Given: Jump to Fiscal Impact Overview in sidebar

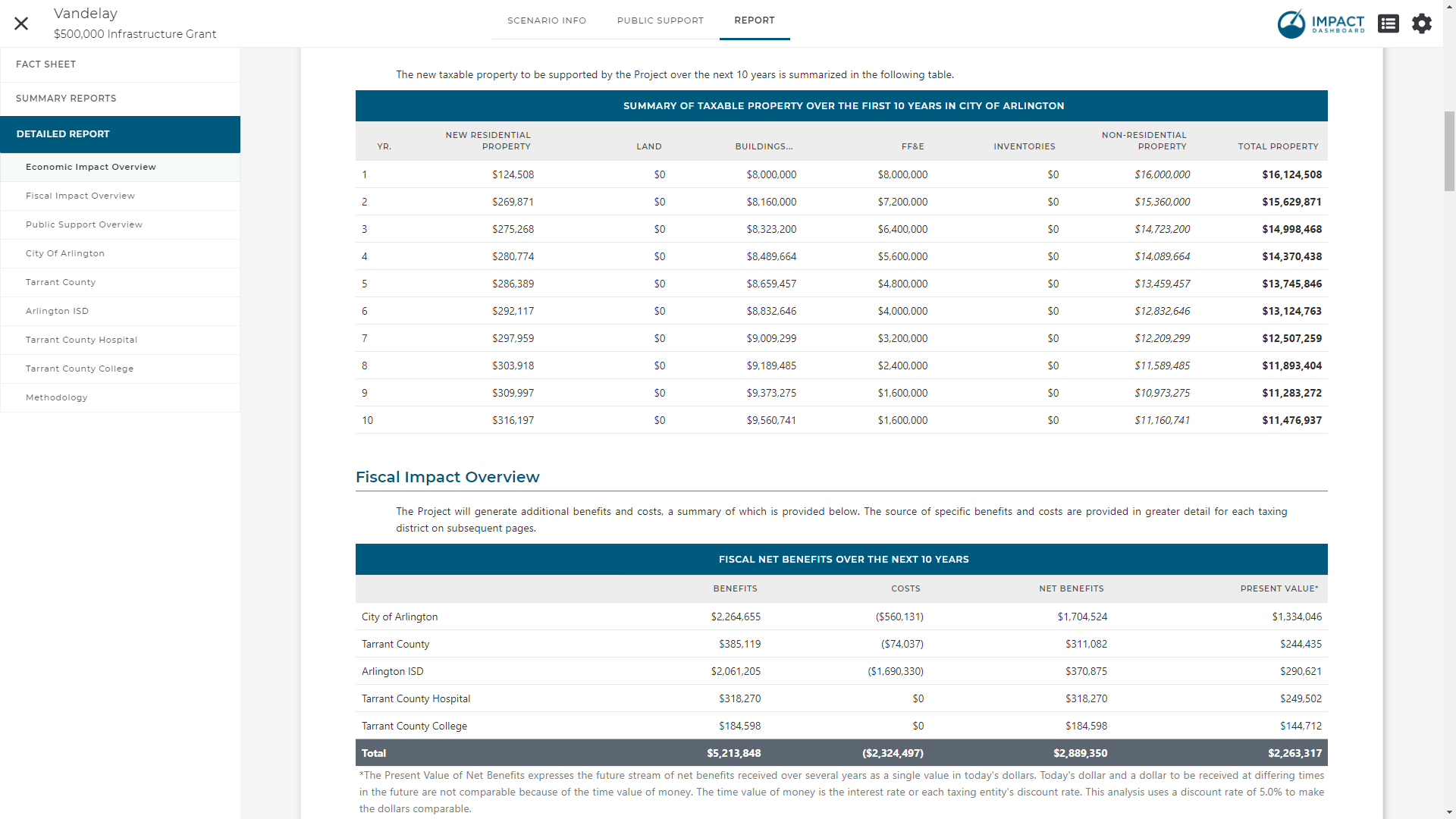Looking at the screenshot, I should [x=80, y=196].
